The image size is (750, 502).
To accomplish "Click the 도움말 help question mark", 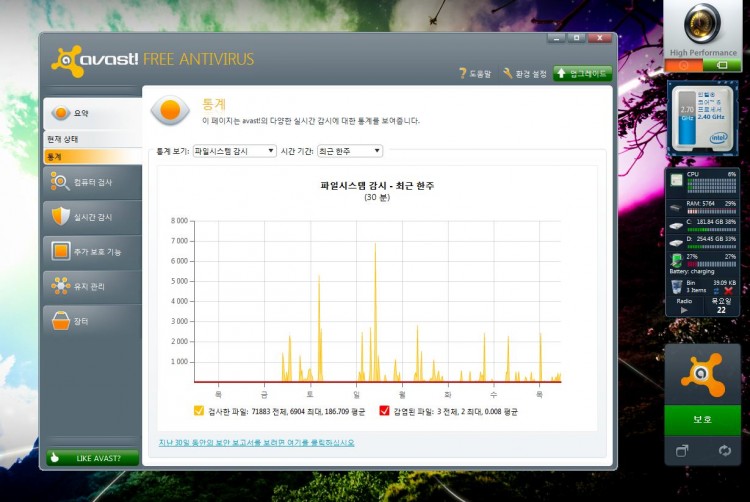I will [x=463, y=73].
